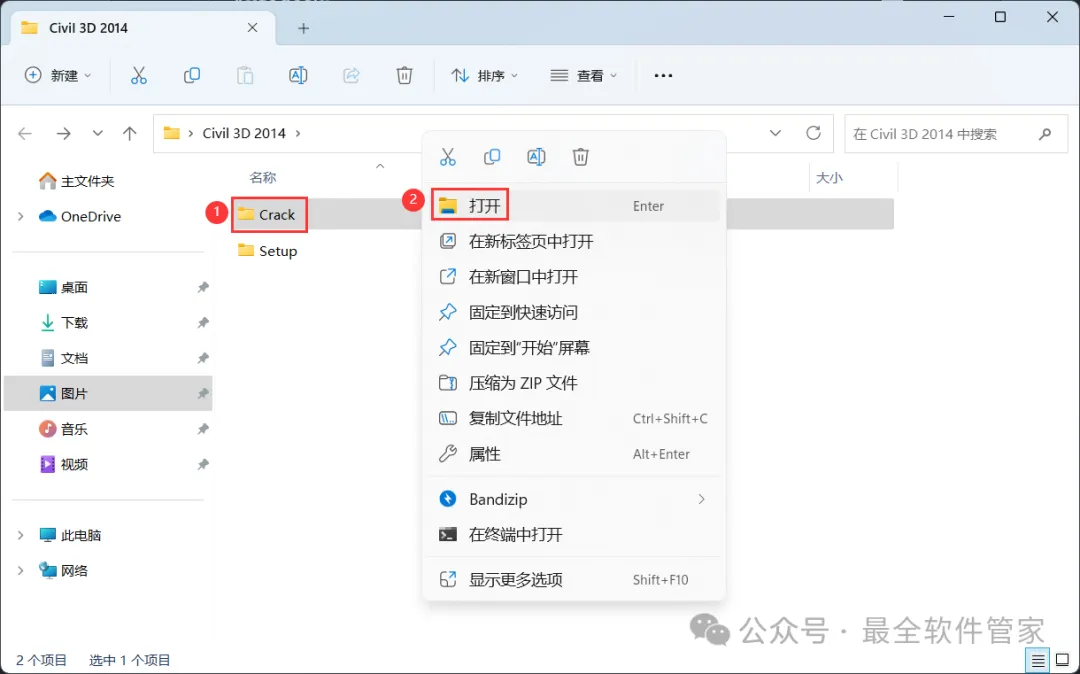Open the See more (three dots) menu
This screenshot has height=674, width=1080.
pyautogui.click(x=663, y=75)
